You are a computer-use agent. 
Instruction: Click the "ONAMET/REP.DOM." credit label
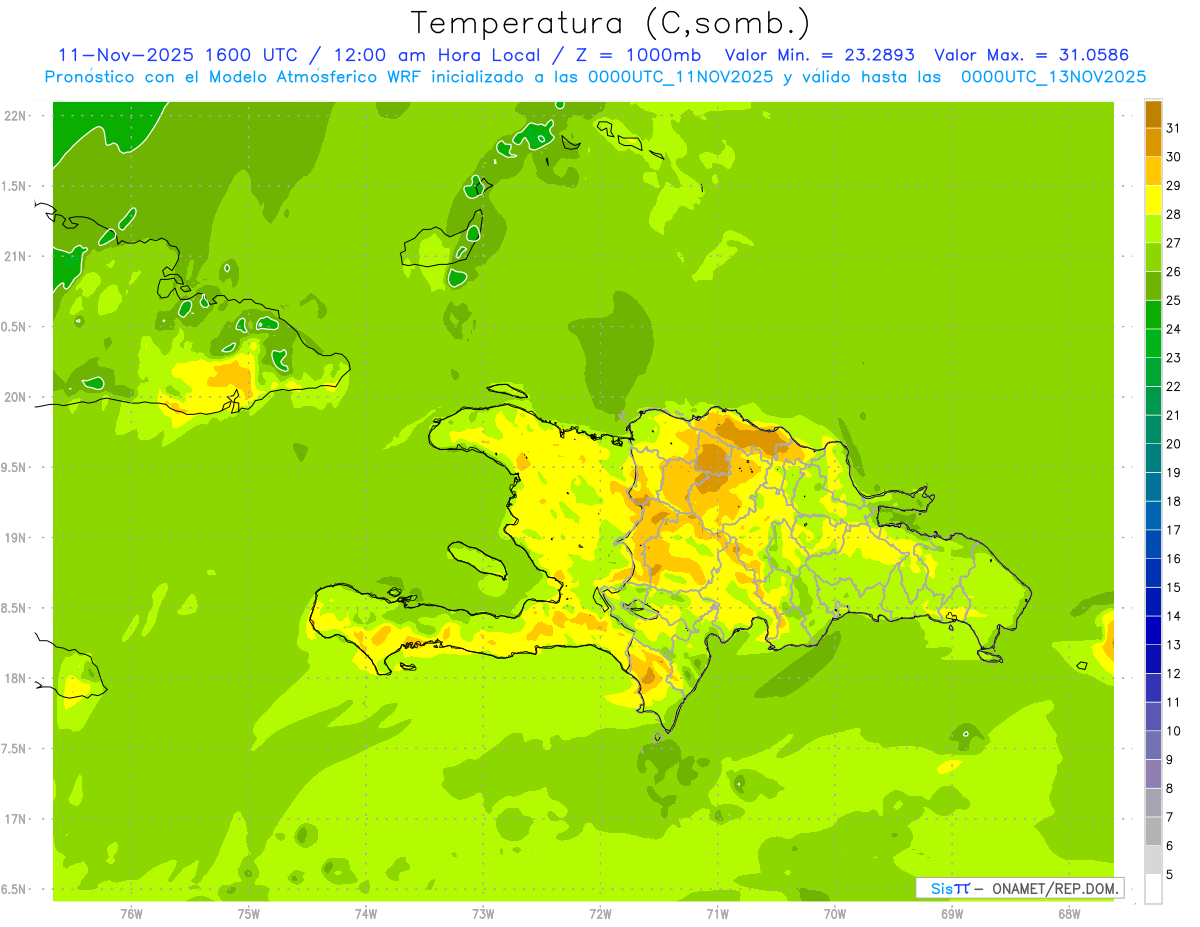click(1055, 888)
